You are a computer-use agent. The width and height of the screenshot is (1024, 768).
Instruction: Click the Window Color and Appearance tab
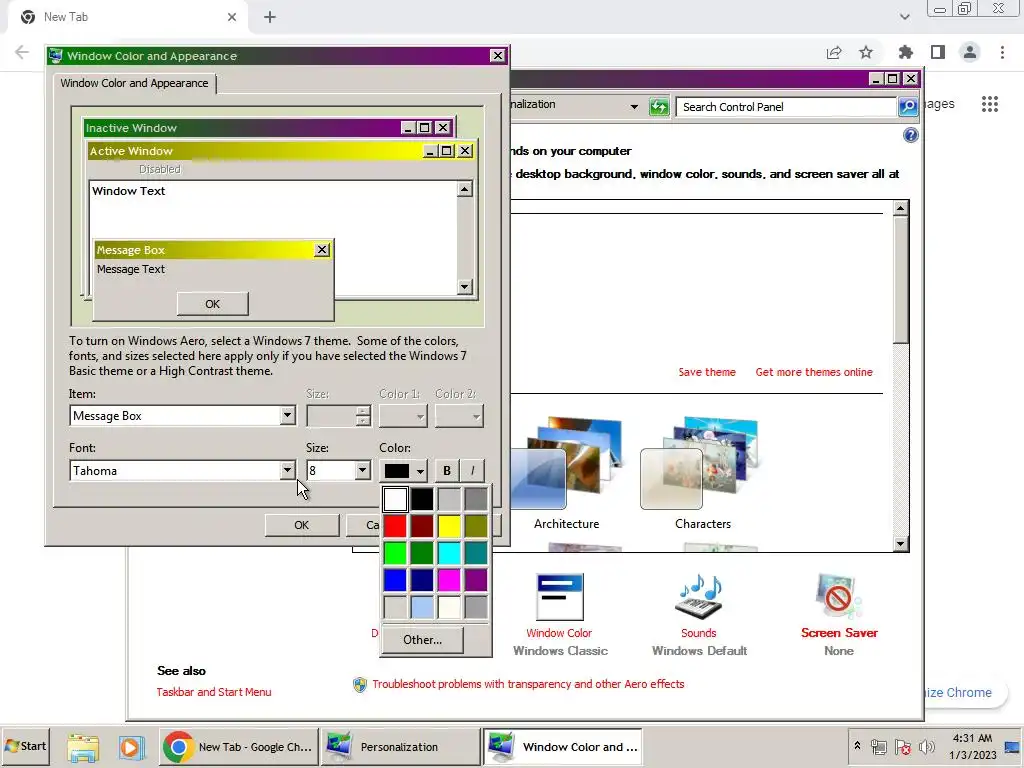coord(135,83)
